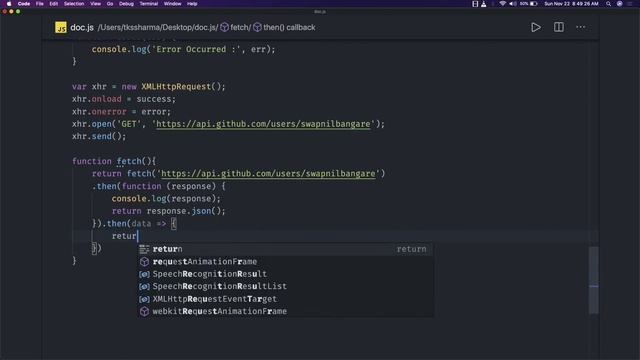Viewport: 640px width, 360px height.
Task: Select the doc.js tab title
Action: click(x=82, y=27)
